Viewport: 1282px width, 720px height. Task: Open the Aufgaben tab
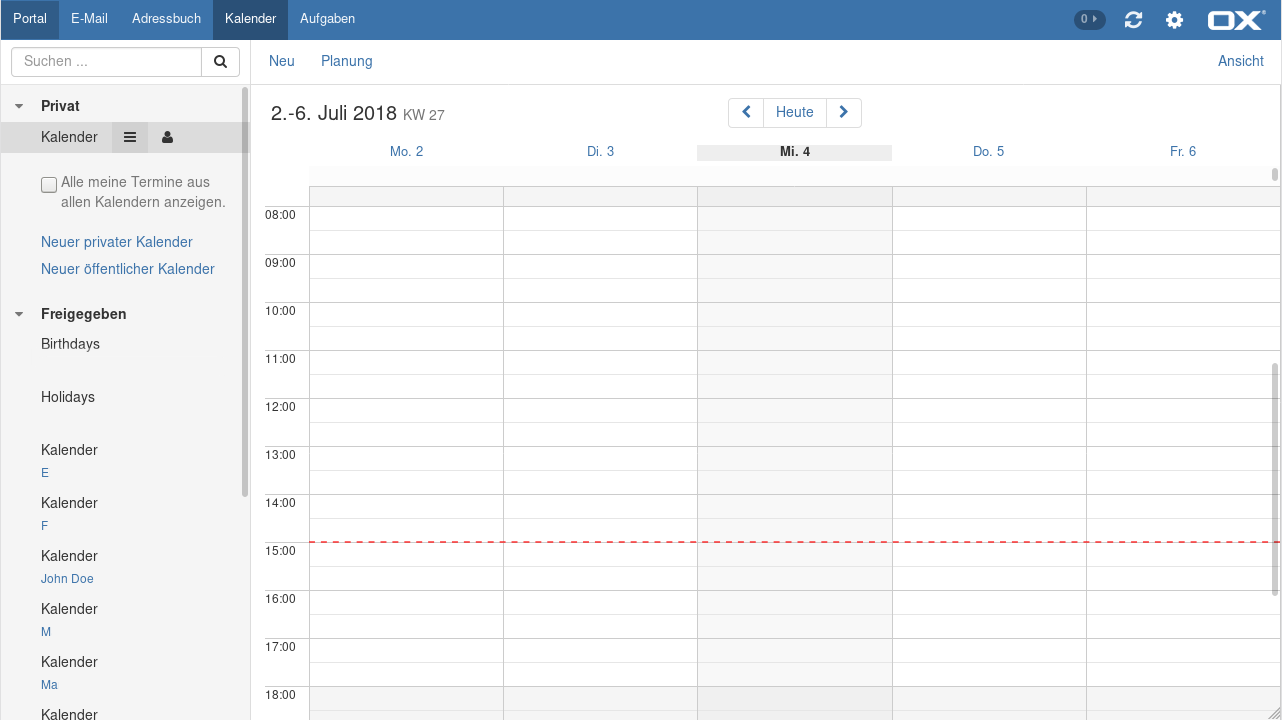click(327, 19)
